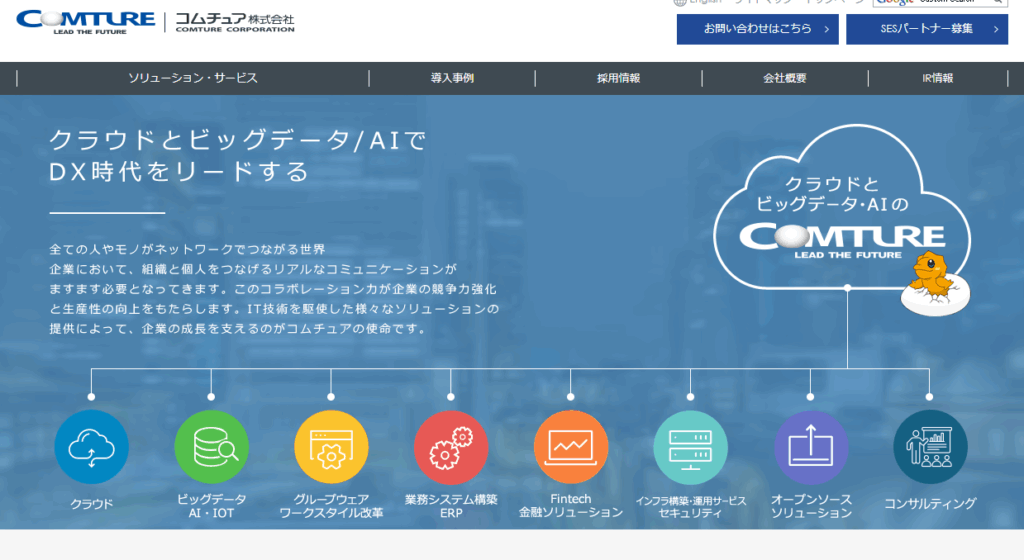Screen dimensions: 1024x560
Task: Select the green ビッグデータ AI・IOT database icon
Action: pyautogui.click(x=212, y=447)
